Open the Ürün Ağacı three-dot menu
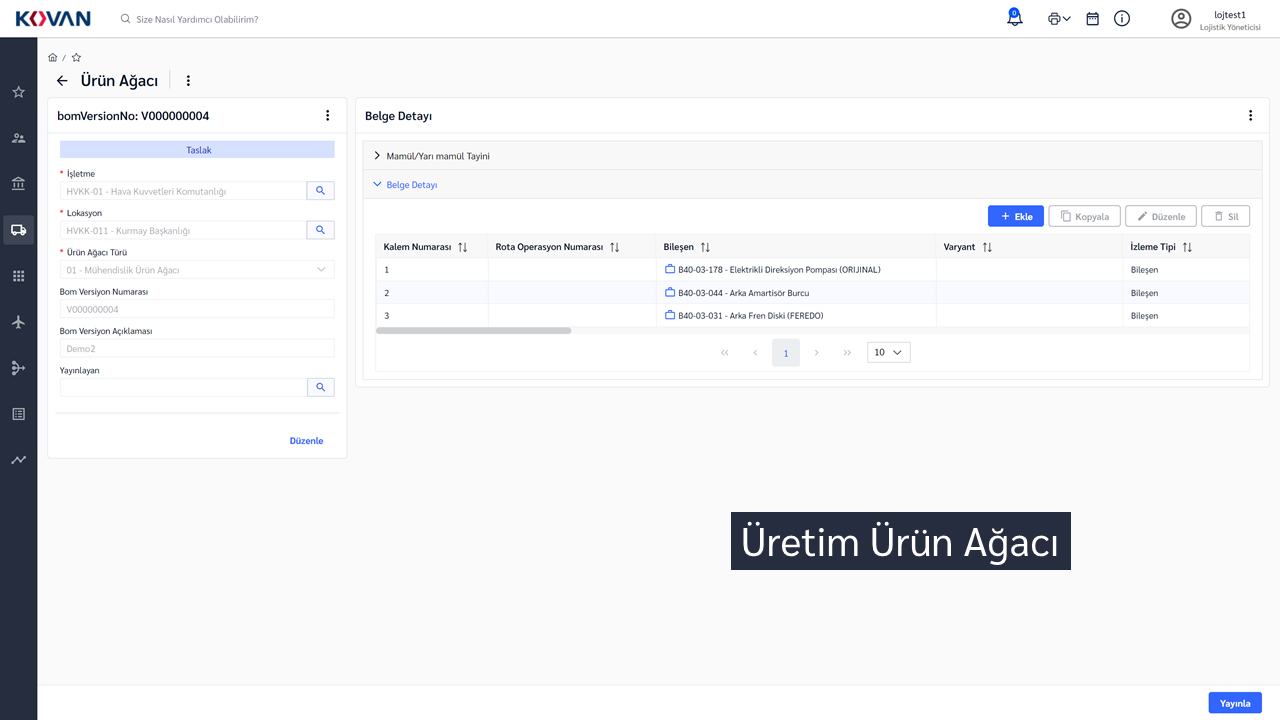 (188, 81)
